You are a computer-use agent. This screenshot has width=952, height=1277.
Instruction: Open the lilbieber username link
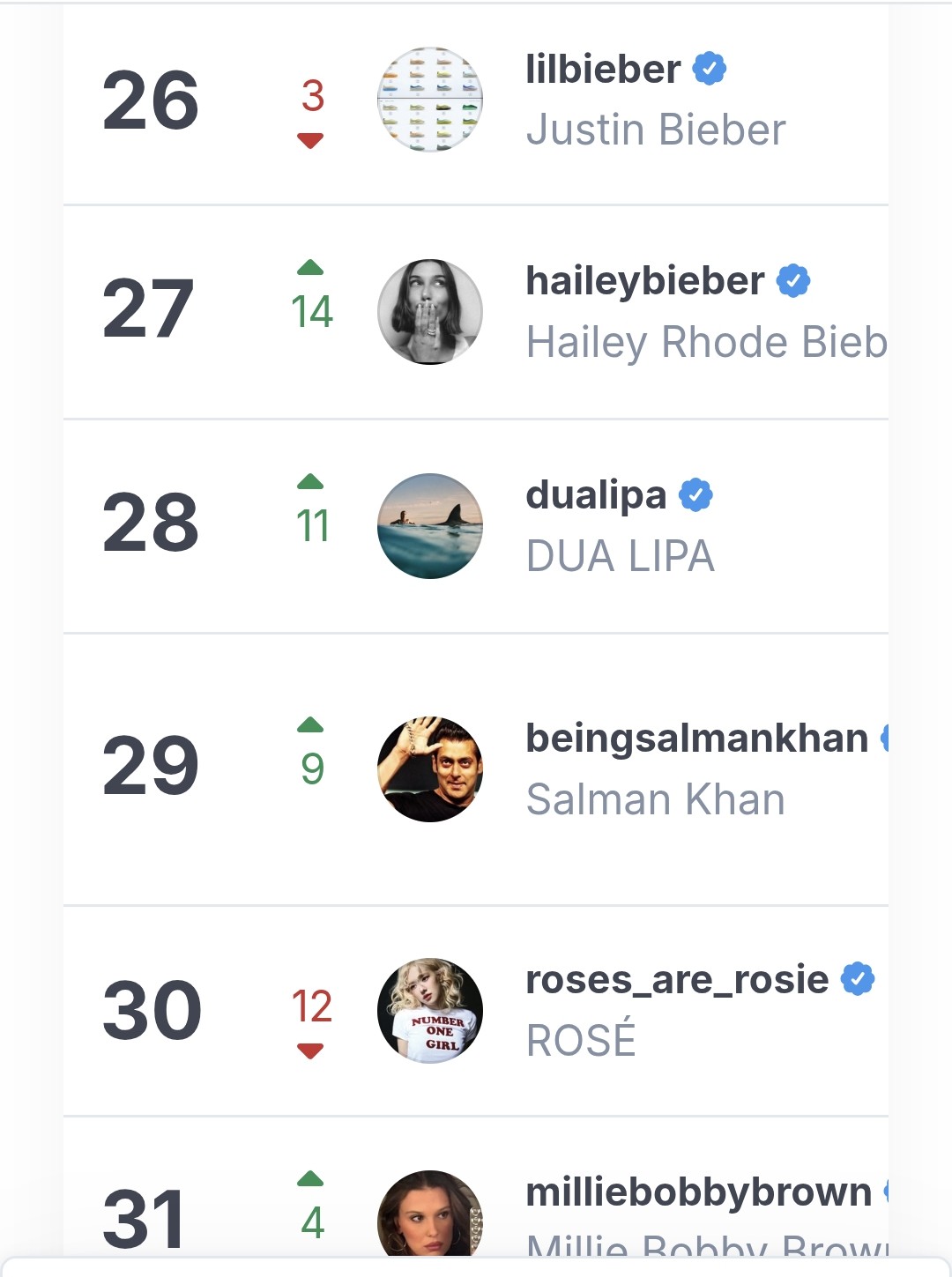[603, 69]
